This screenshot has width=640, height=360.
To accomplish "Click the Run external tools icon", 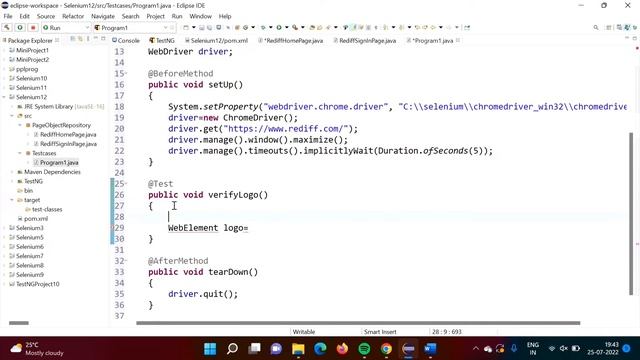I will tap(295, 27).
